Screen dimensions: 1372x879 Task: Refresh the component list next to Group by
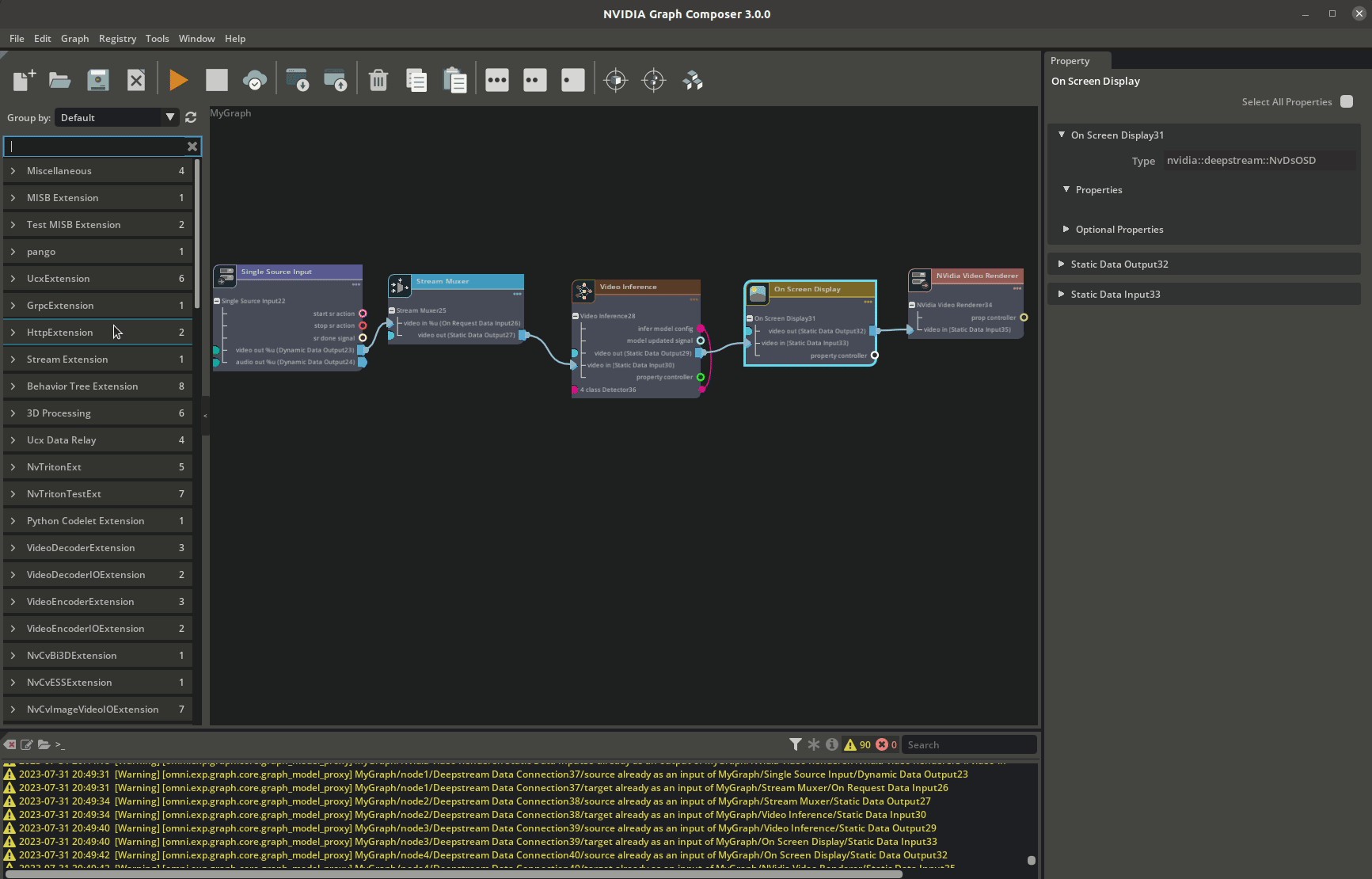point(191,117)
